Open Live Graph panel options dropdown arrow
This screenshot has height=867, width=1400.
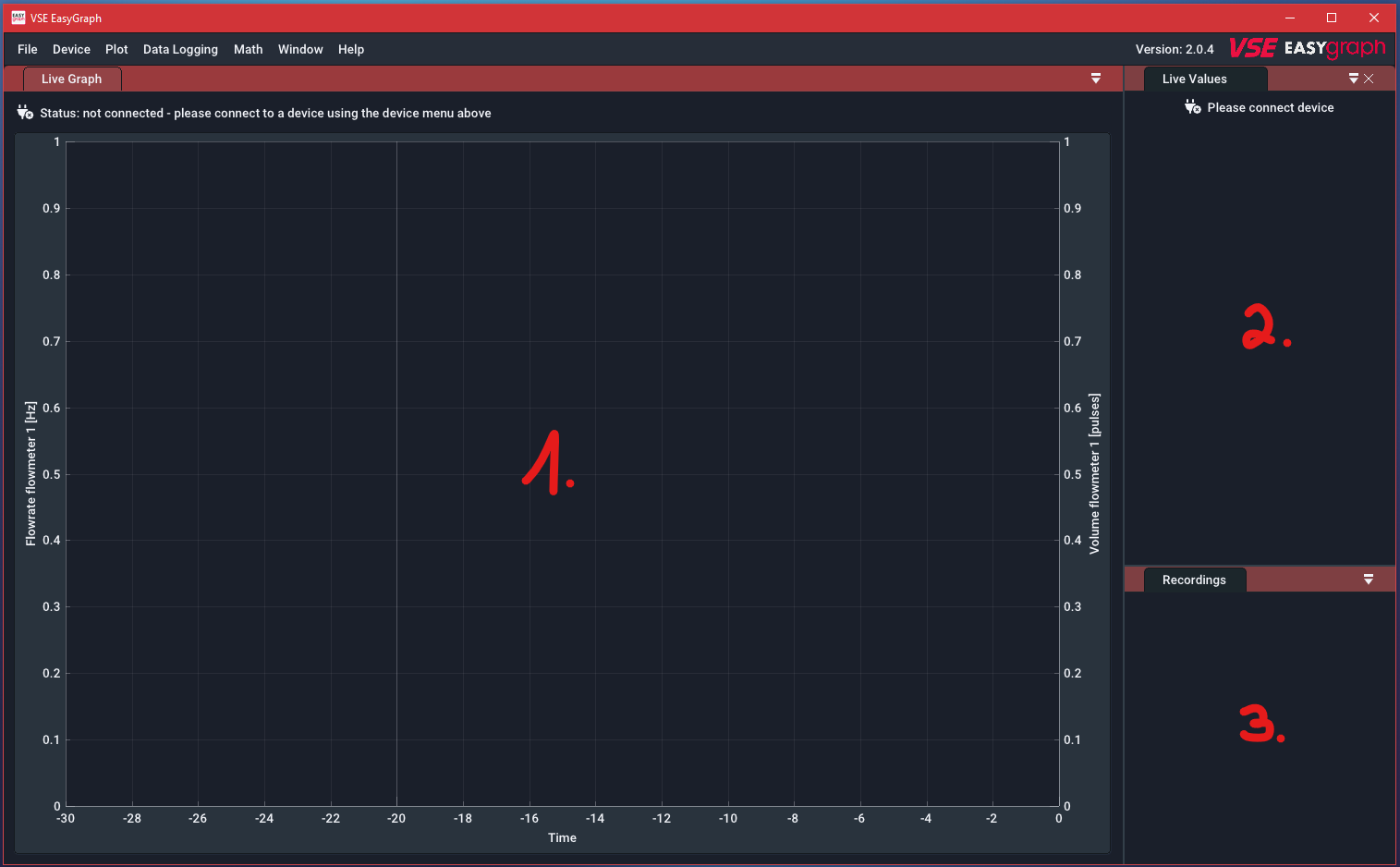click(1096, 79)
